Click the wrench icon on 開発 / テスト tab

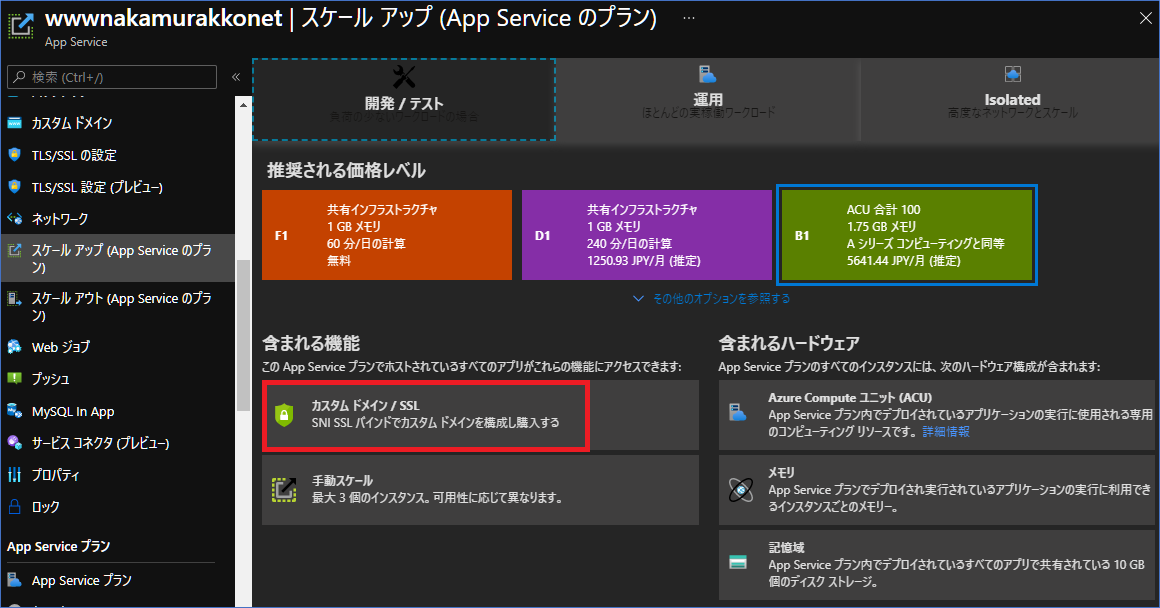click(x=404, y=76)
